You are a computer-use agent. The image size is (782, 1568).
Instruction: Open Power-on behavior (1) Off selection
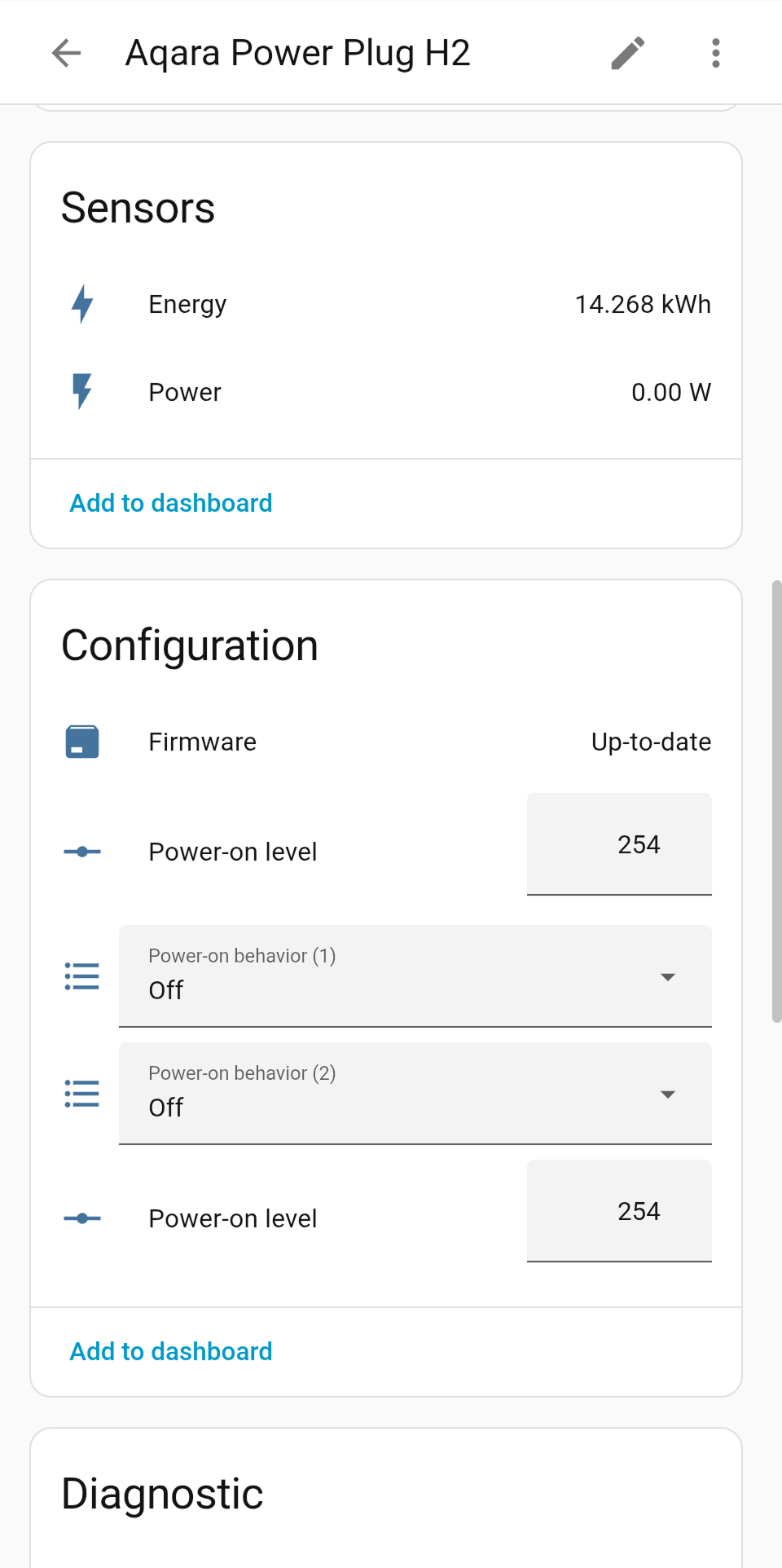415,976
